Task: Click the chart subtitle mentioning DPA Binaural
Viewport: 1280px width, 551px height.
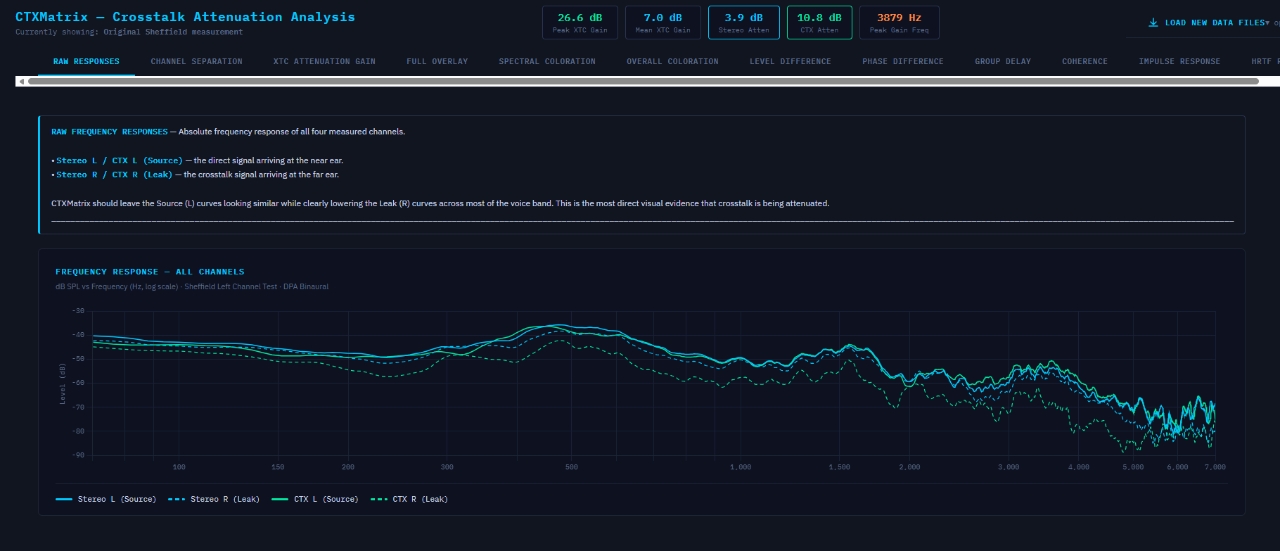Action: [192, 286]
